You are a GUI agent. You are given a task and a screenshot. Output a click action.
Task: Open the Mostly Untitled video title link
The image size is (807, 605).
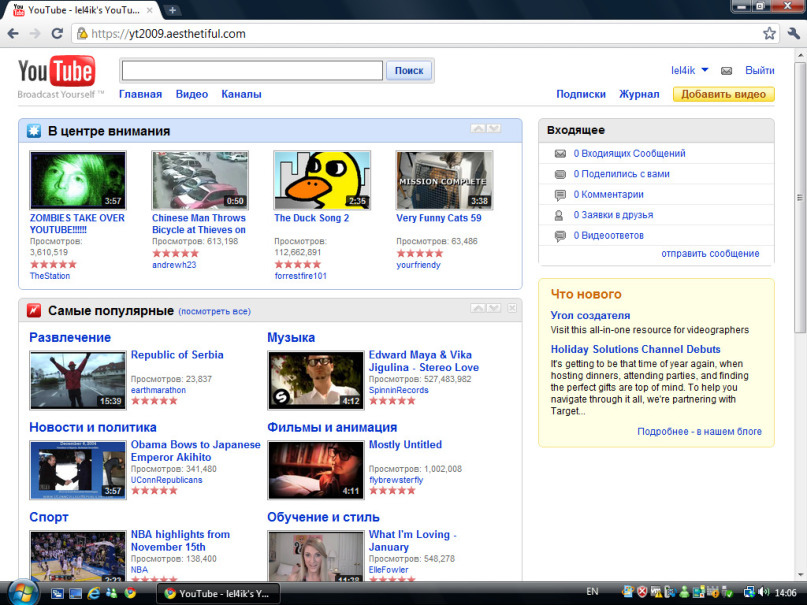pyautogui.click(x=405, y=445)
